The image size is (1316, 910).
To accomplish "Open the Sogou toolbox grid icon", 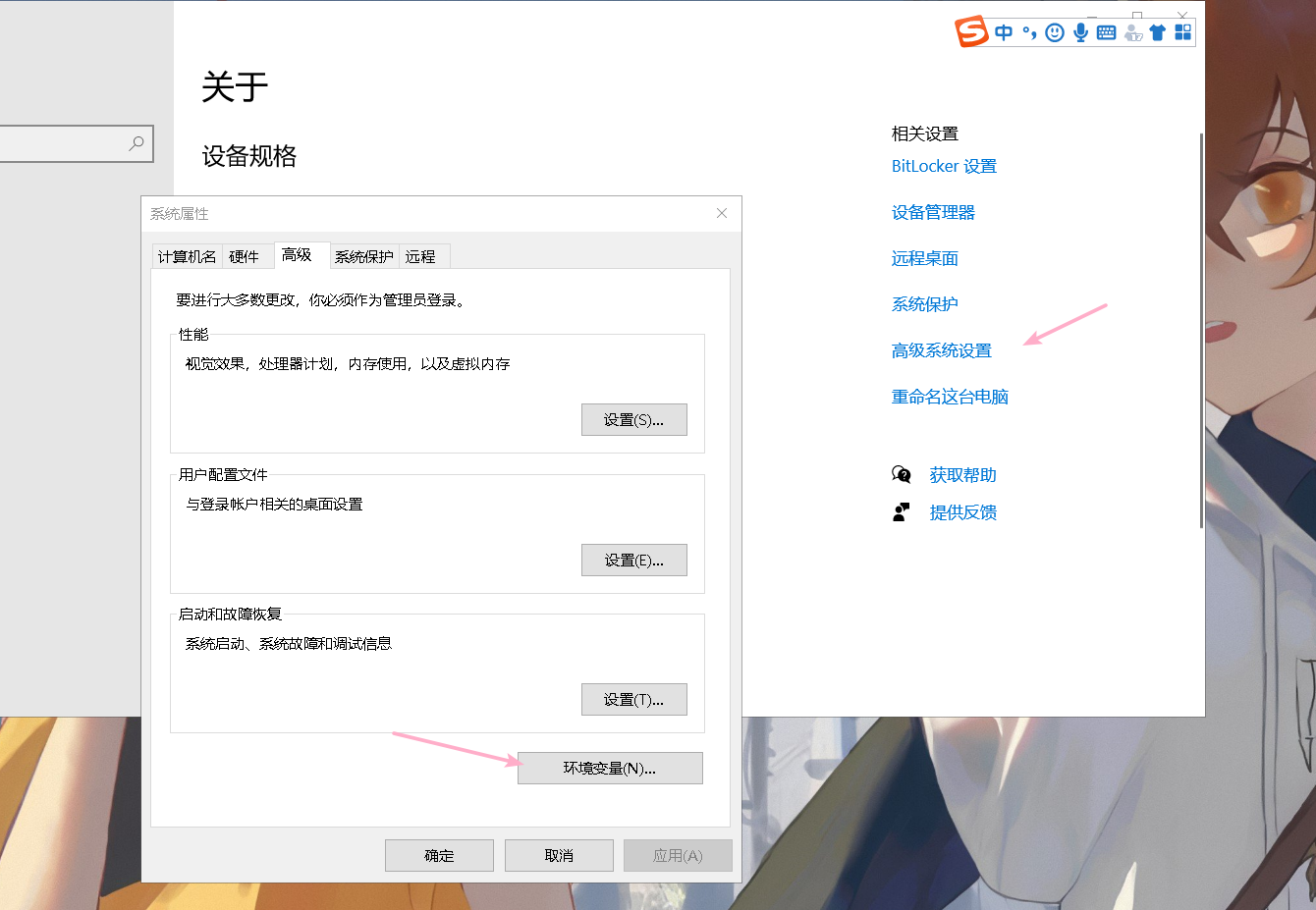I will 1182,32.
